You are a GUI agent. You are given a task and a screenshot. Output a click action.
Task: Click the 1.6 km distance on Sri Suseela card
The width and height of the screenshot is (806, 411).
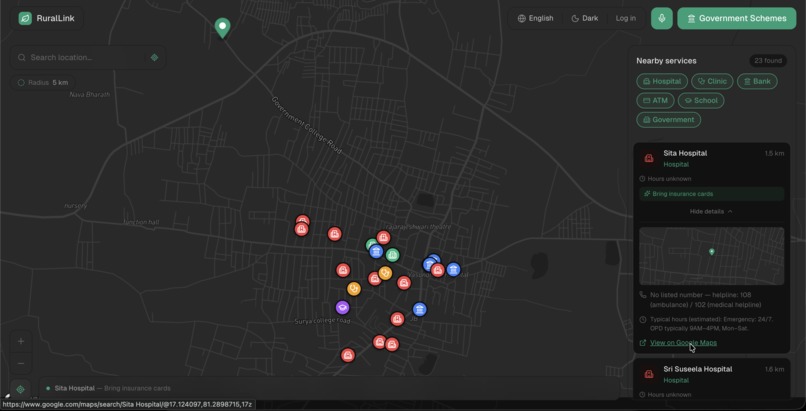pyautogui.click(x=774, y=369)
